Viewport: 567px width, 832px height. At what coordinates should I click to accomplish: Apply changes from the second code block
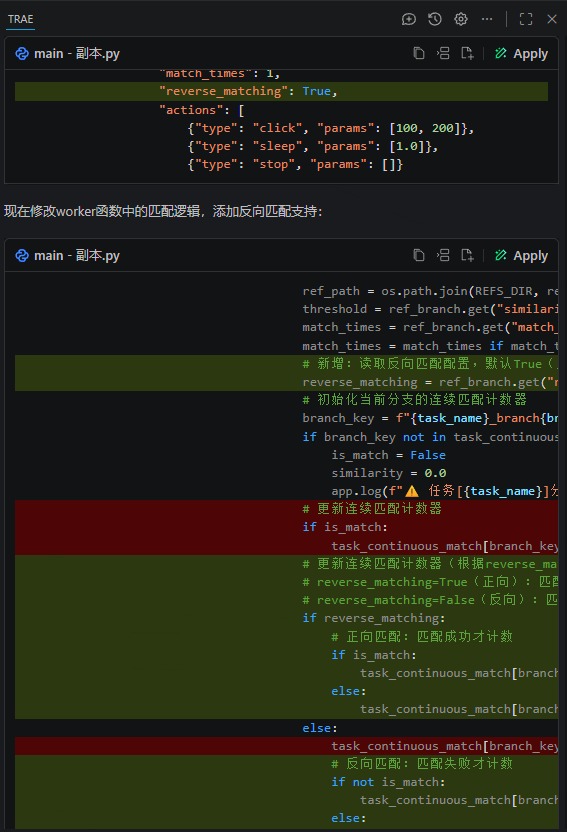click(521, 255)
